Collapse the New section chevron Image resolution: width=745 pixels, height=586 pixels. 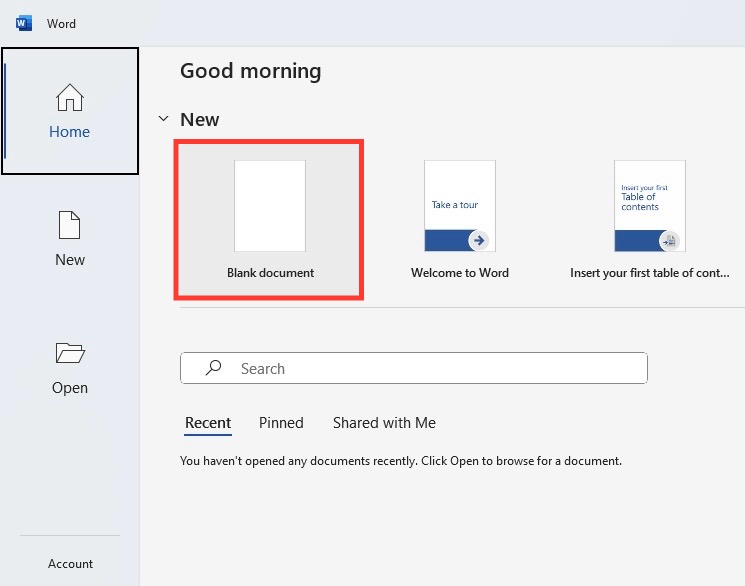(x=163, y=119)
